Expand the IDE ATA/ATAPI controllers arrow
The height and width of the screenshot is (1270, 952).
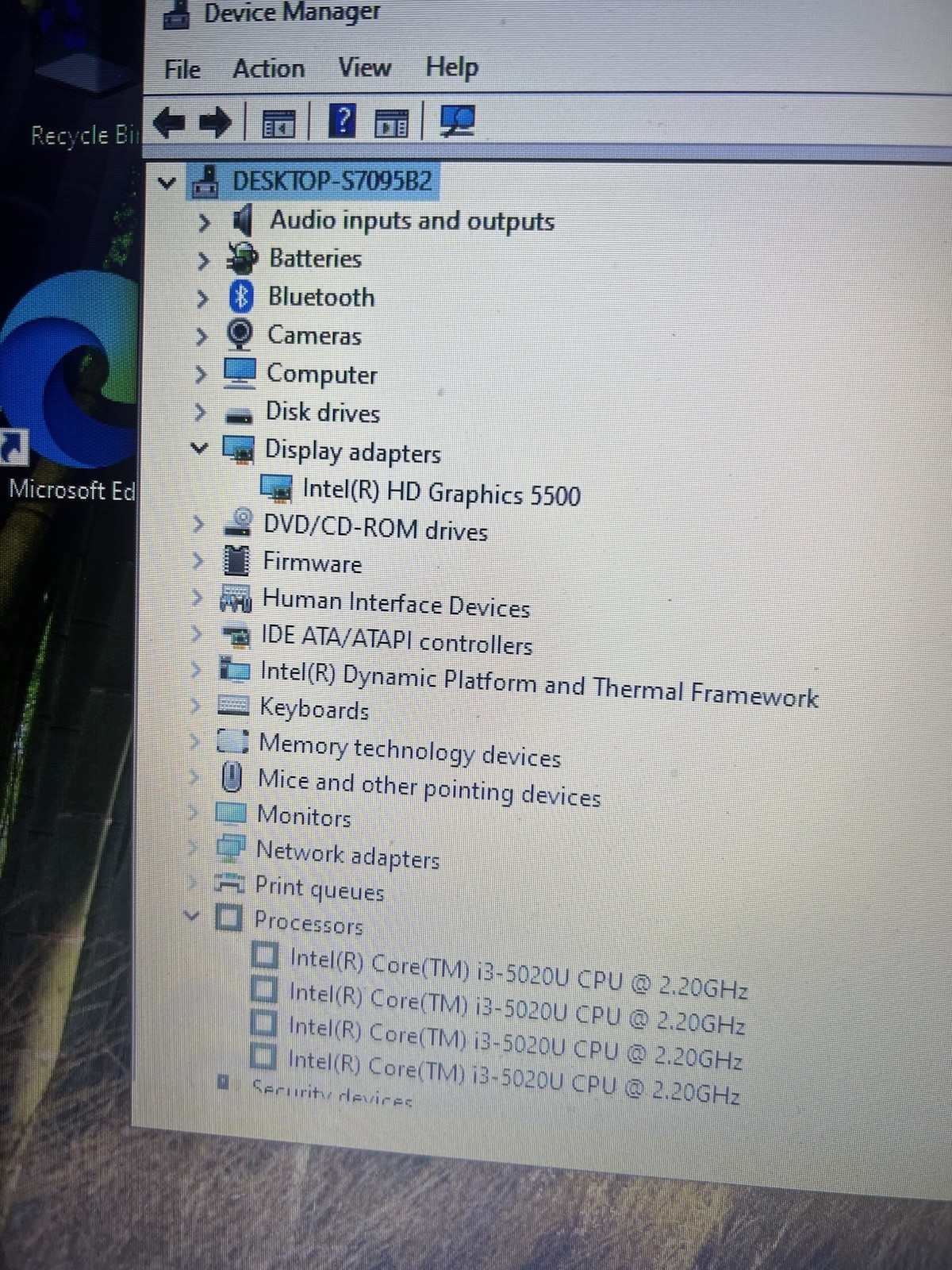click(195, 633)
